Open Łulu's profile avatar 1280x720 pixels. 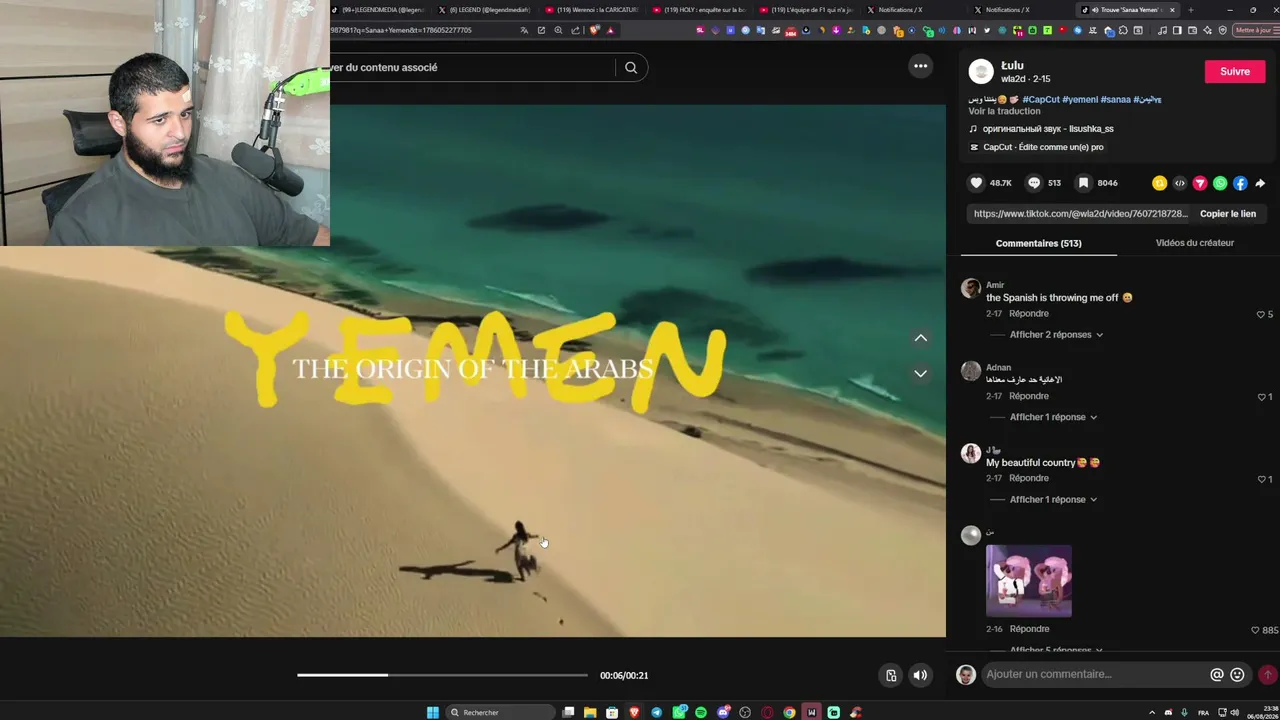981,71
